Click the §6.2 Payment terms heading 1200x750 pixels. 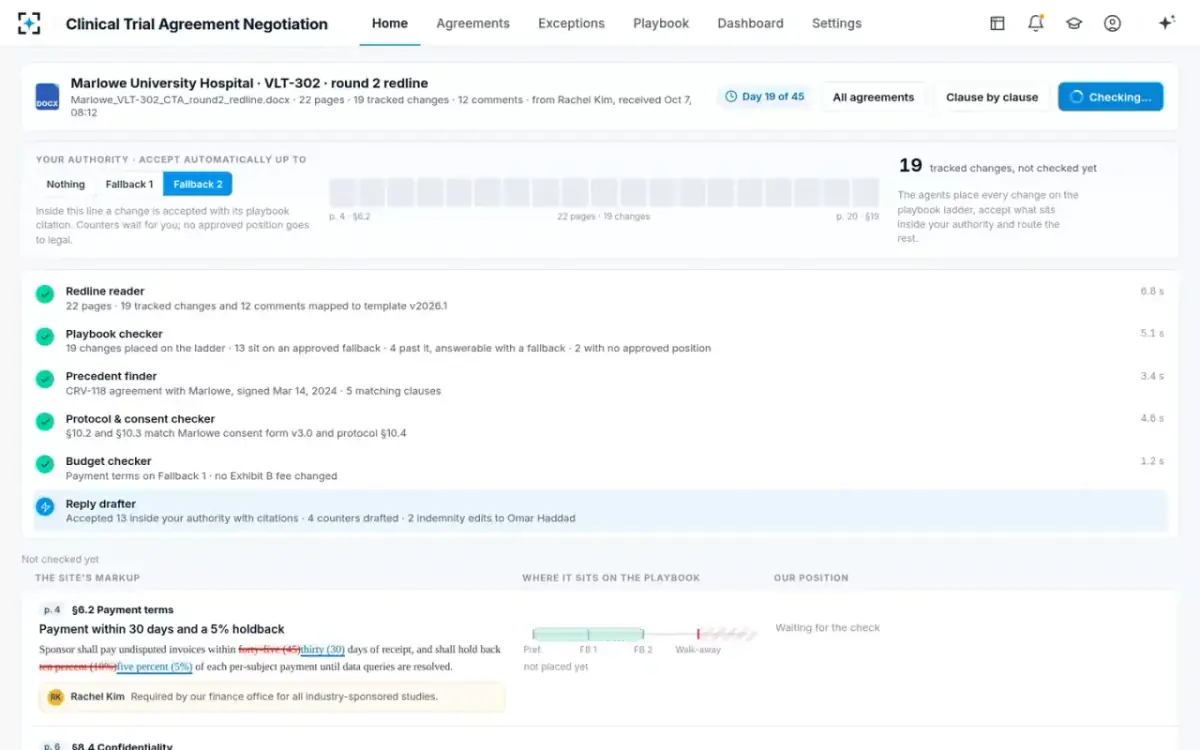[123, 610]
